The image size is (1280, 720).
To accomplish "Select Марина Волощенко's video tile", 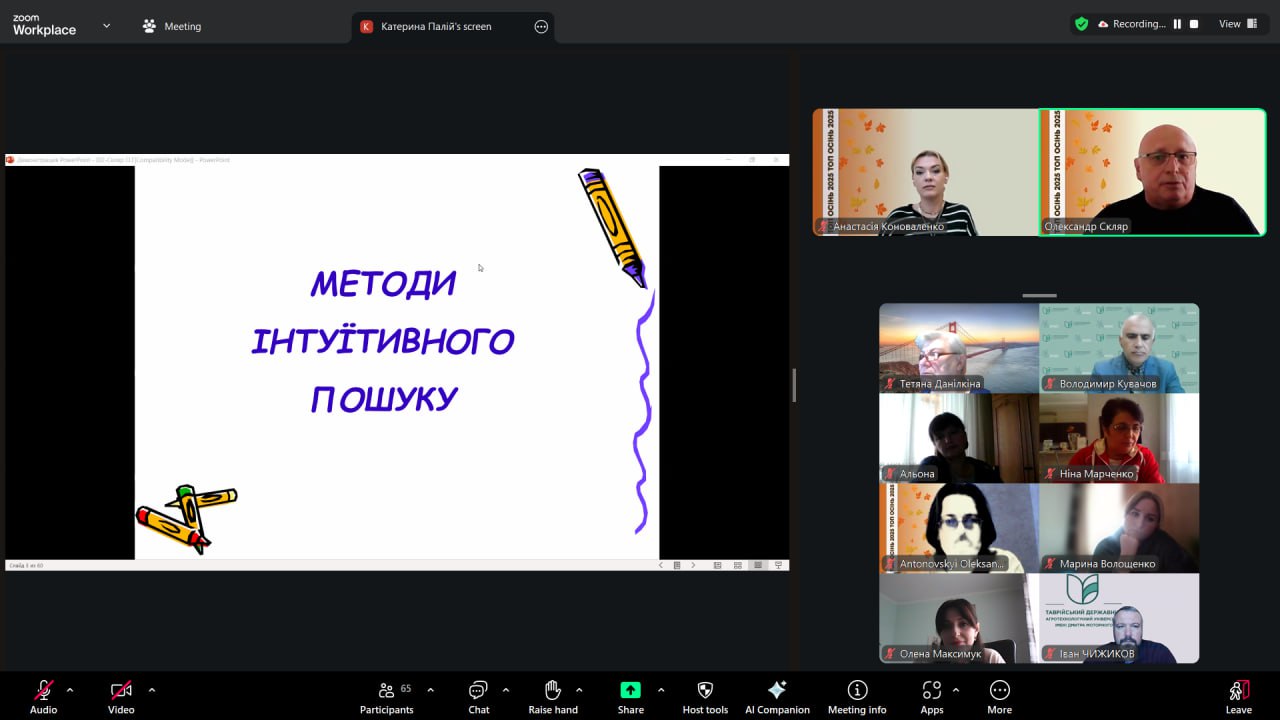I will pyautogui.click(x=1119, y=528).
